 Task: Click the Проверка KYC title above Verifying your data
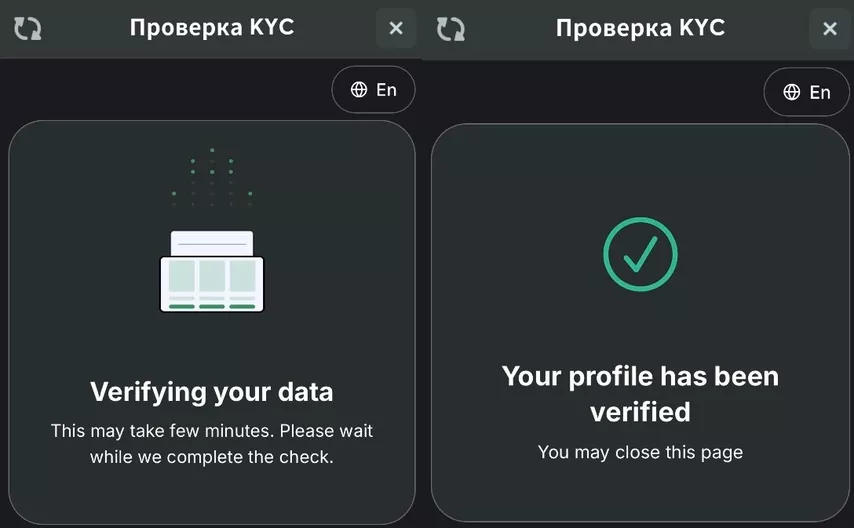(x=212, y=27)
